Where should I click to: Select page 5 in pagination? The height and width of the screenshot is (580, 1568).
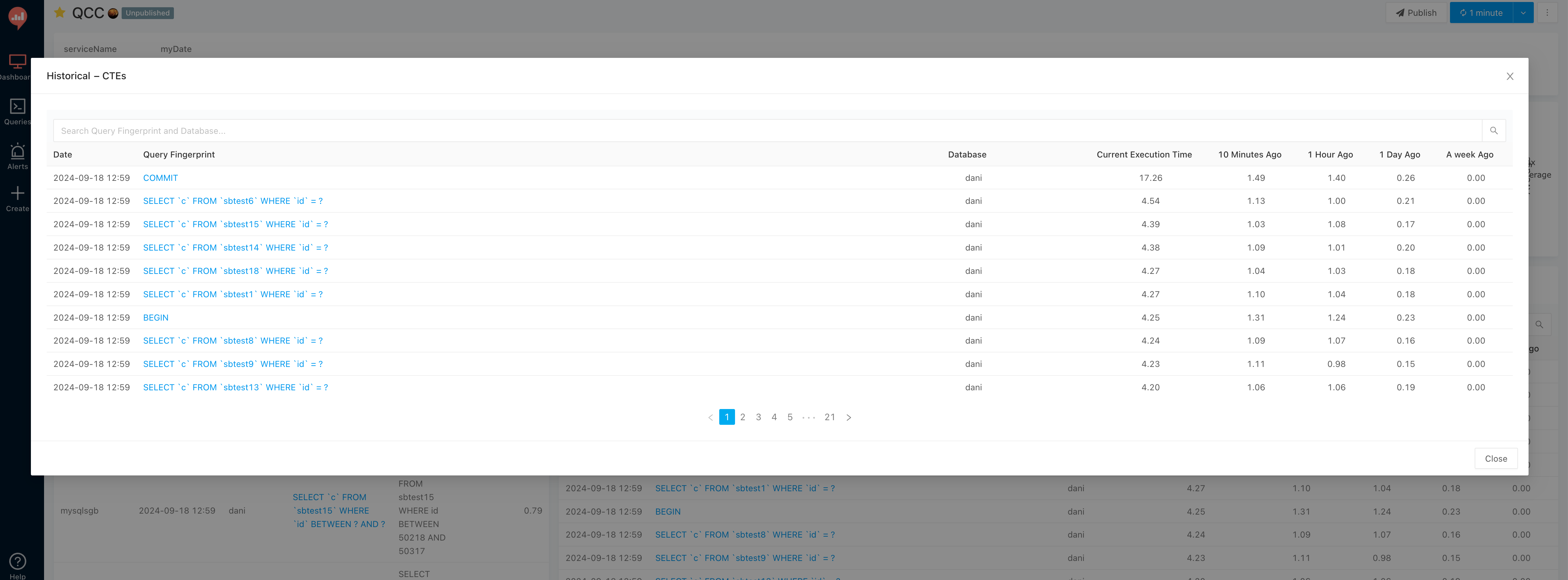pos(790,417)
